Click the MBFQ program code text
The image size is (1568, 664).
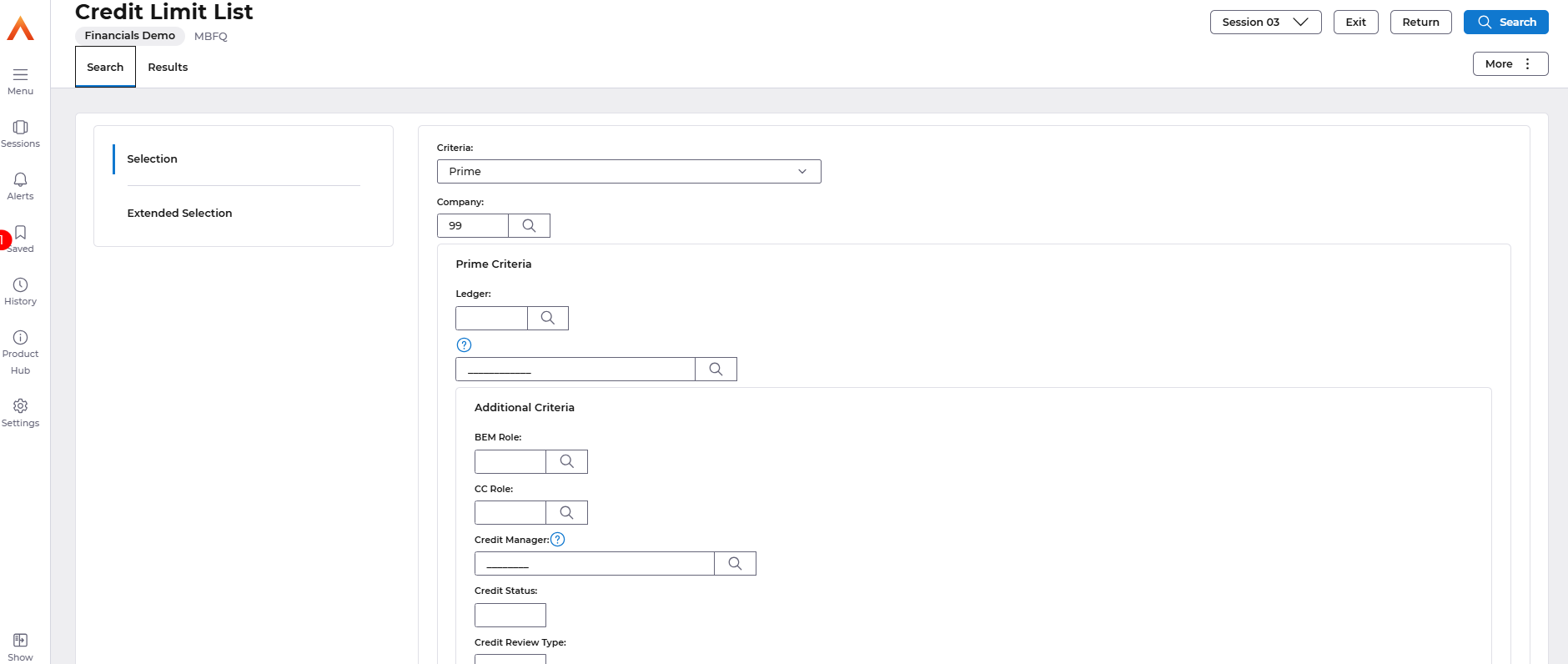[211, 36]
